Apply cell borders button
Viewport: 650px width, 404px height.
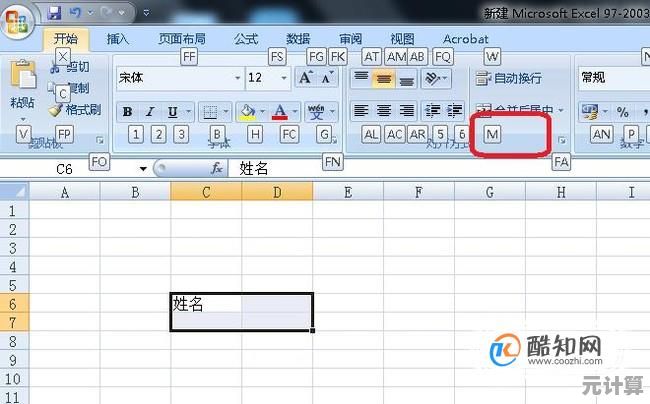click(210, 111)
